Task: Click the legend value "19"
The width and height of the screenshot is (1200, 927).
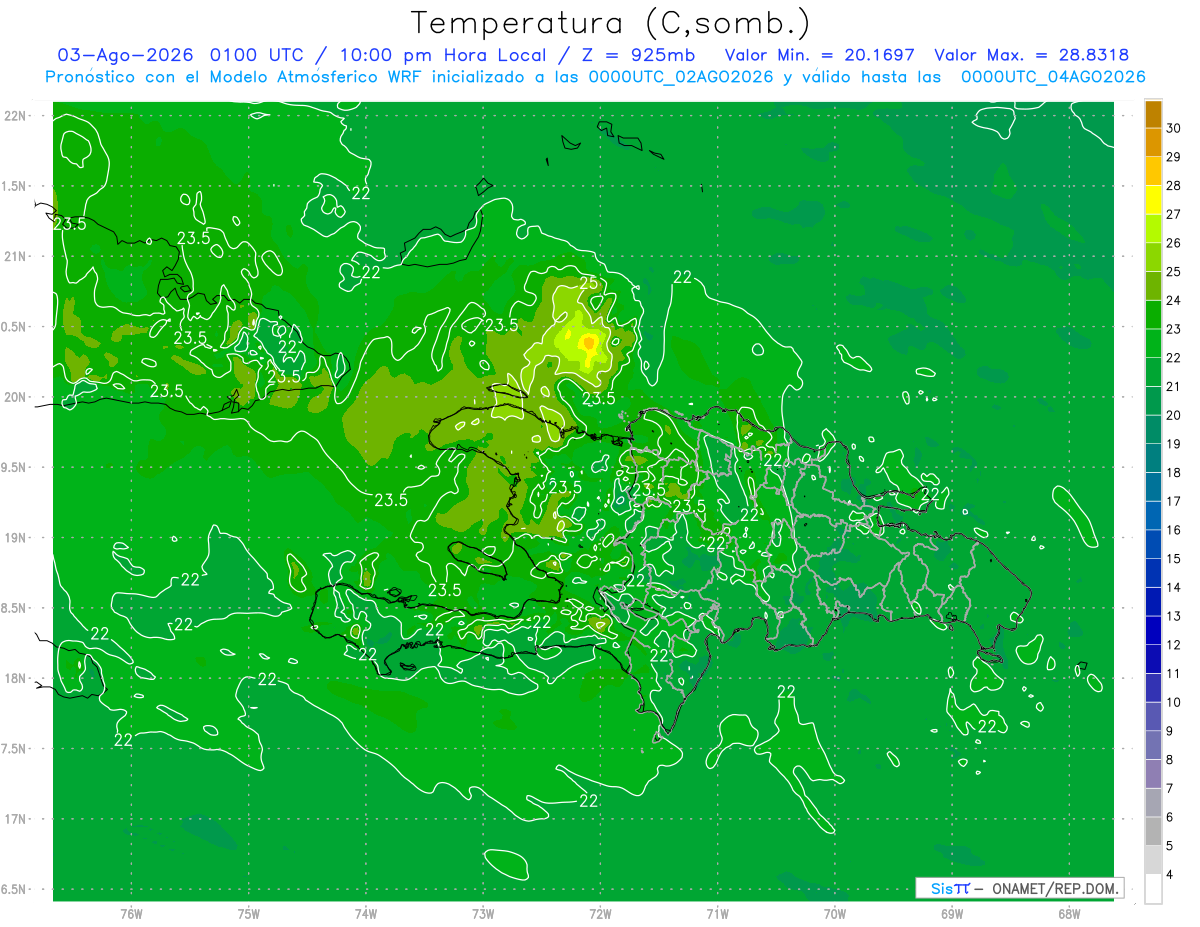Action: tap(1174, 444)
